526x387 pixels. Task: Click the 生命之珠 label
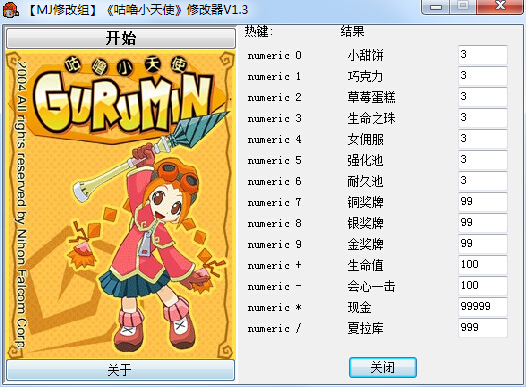click(371, 118)
